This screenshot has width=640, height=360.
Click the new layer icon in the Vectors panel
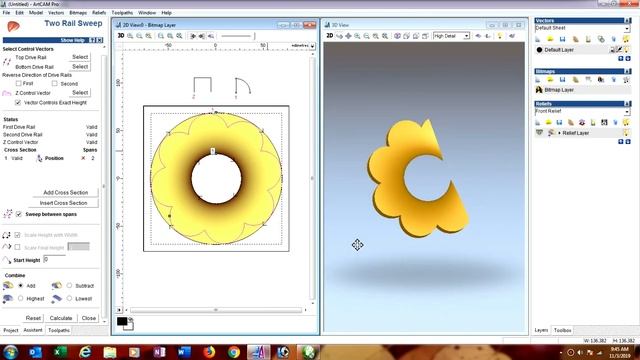[x=538, y=39]
